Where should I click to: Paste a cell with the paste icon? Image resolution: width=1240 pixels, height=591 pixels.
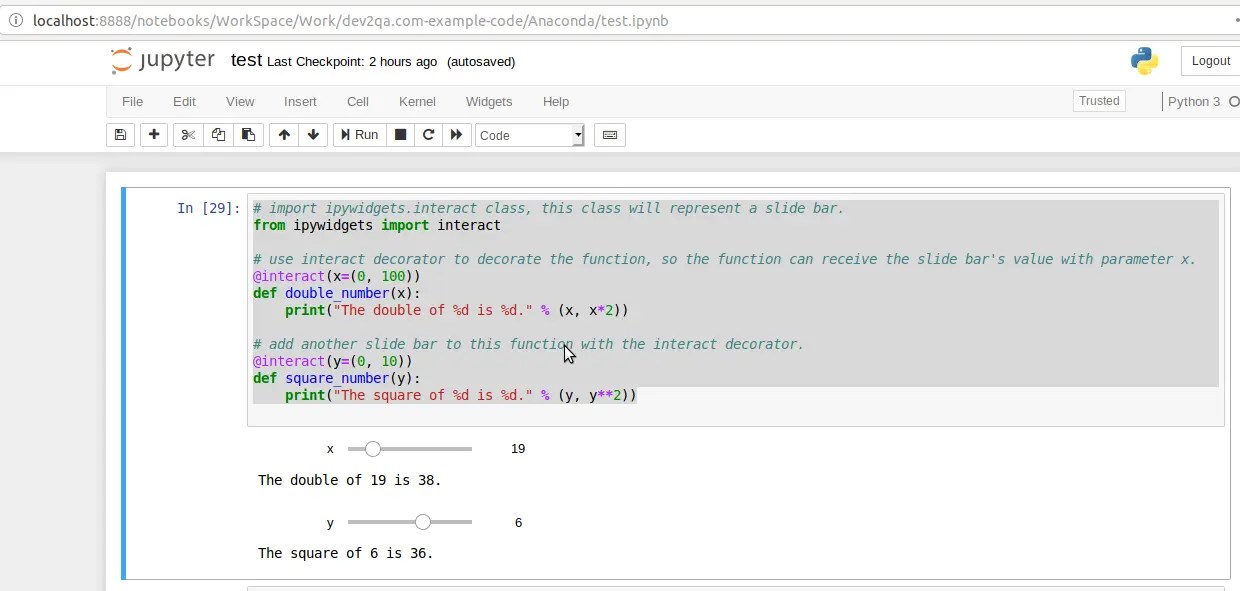[248, 134]
